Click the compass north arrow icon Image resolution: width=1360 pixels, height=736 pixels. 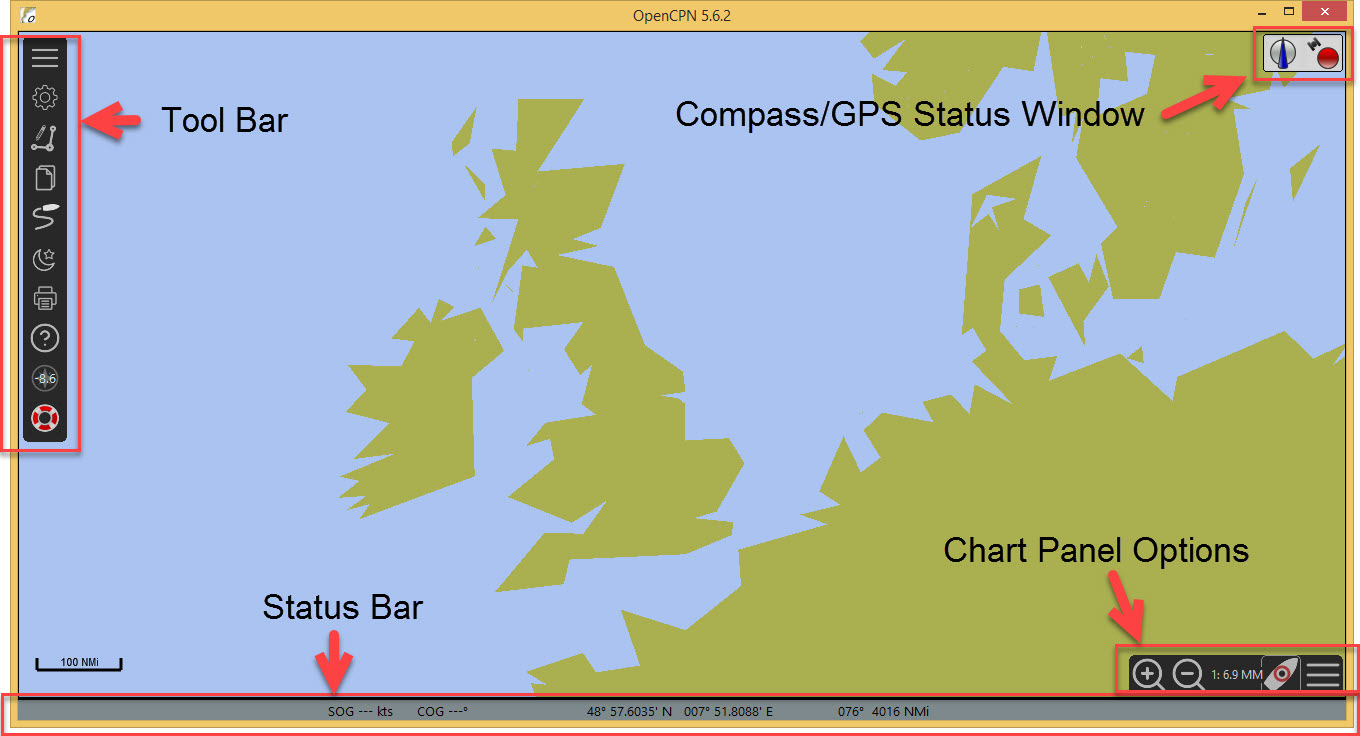pyautogui.click(x=1282, y=53)
